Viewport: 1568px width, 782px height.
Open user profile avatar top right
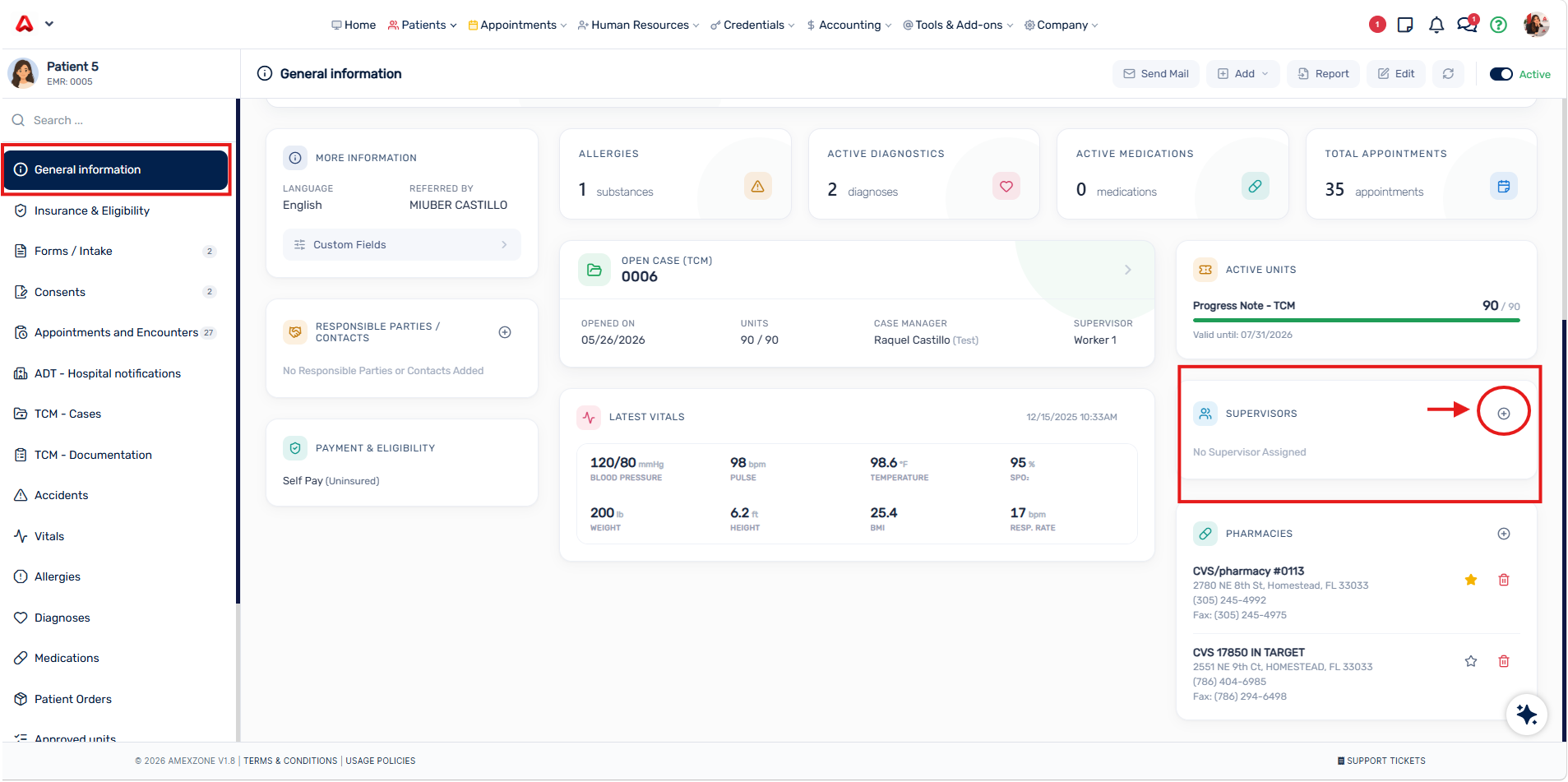coord(1535,25)
